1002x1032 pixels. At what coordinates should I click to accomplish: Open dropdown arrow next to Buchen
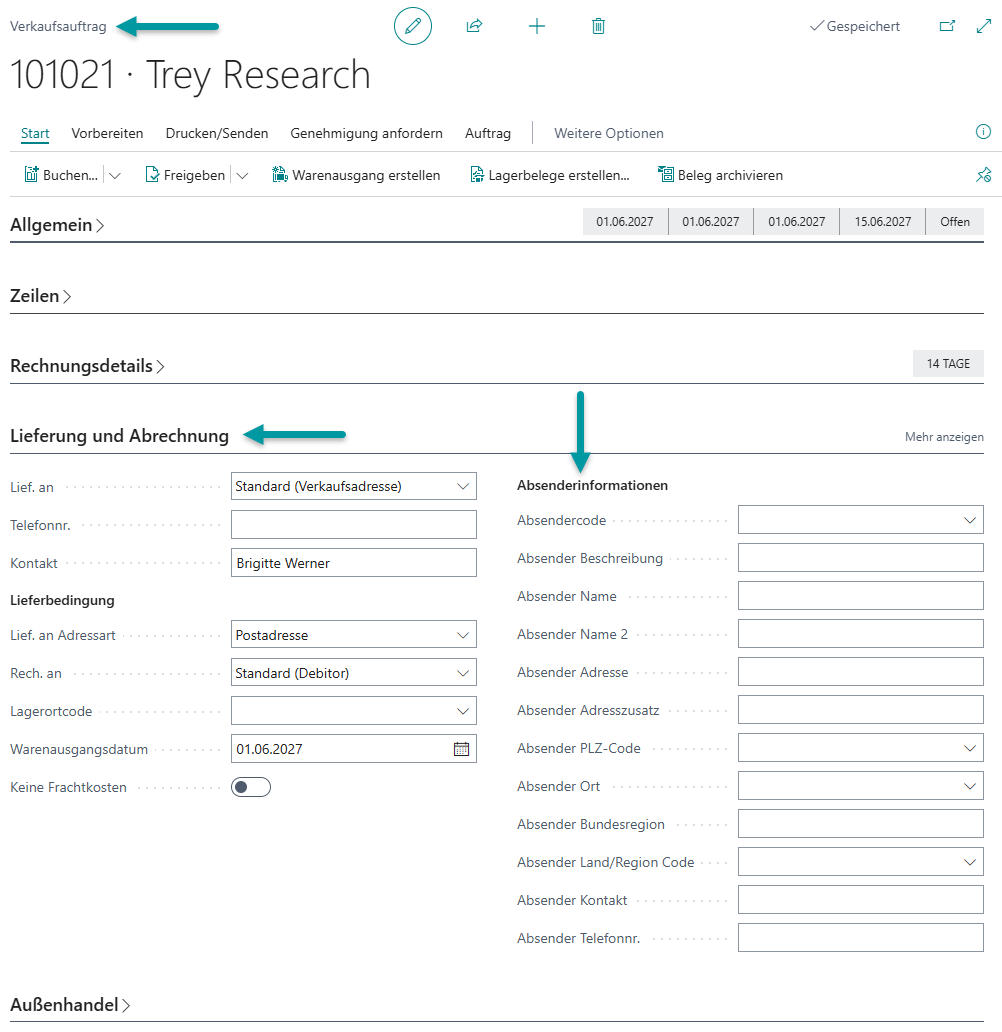click(115, 175)
